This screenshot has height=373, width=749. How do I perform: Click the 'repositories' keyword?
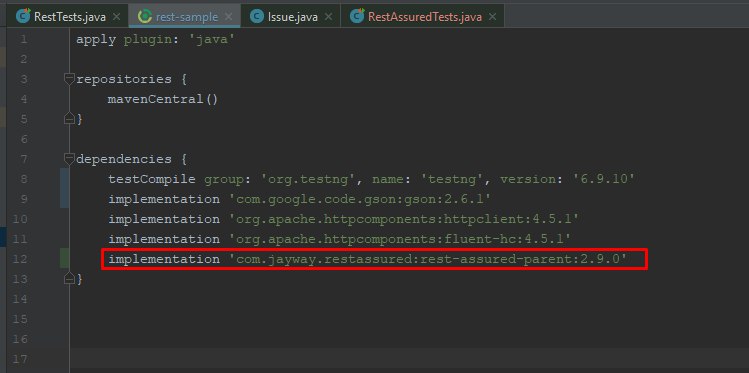click(x=124, y=79)
